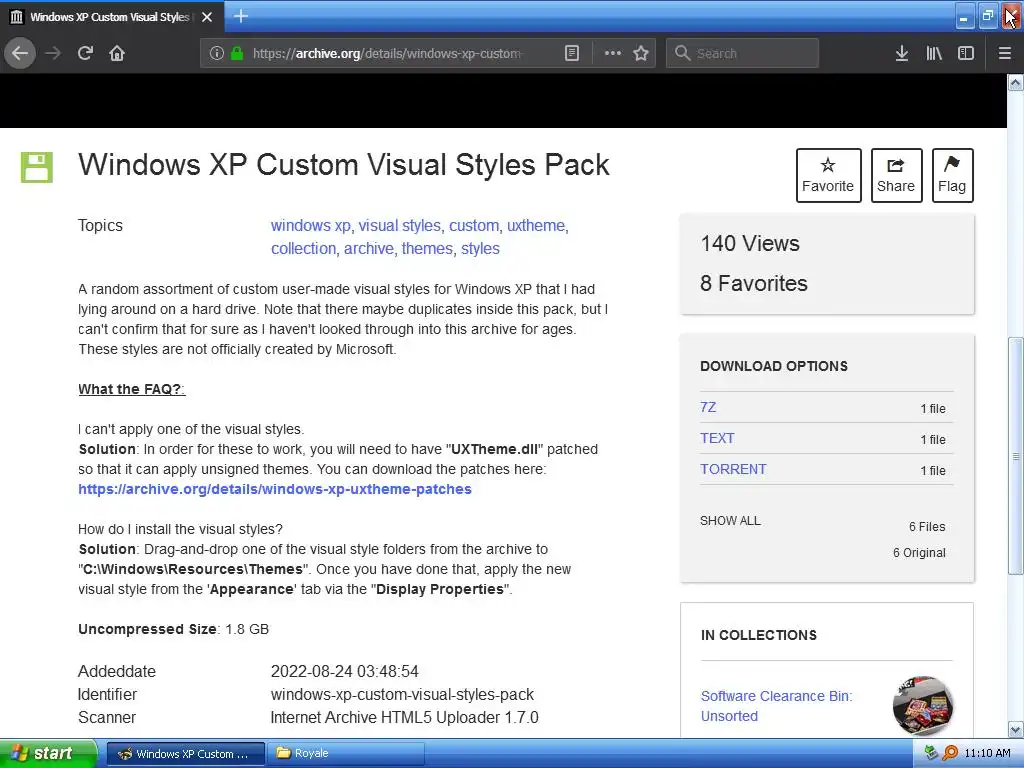Click the scrollbar up arrow

1016,82
